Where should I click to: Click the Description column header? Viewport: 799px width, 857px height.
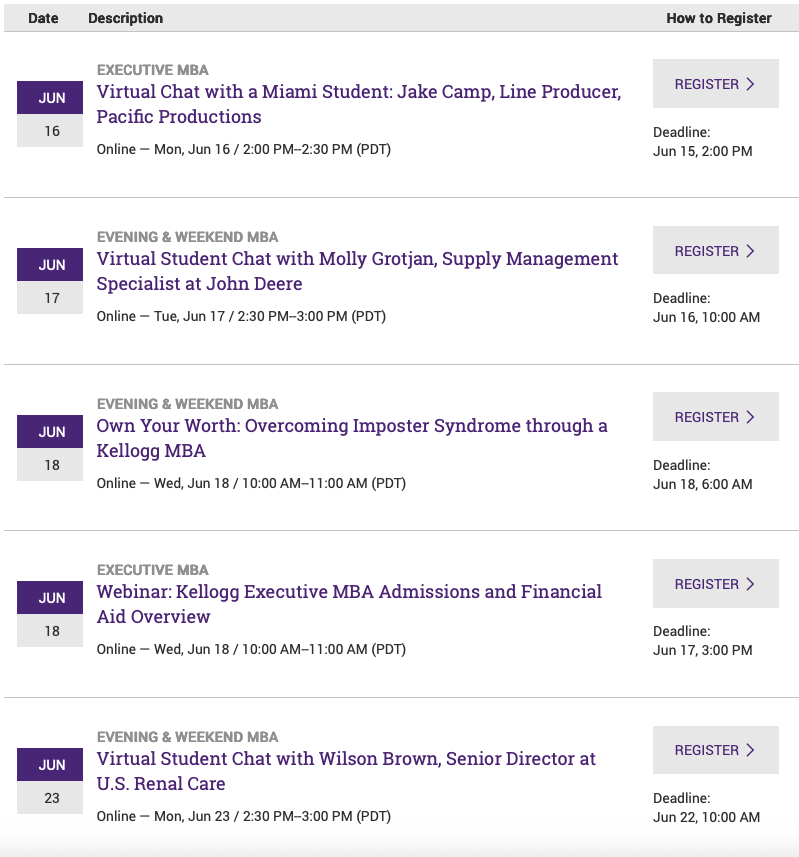[x=125, y=18]
